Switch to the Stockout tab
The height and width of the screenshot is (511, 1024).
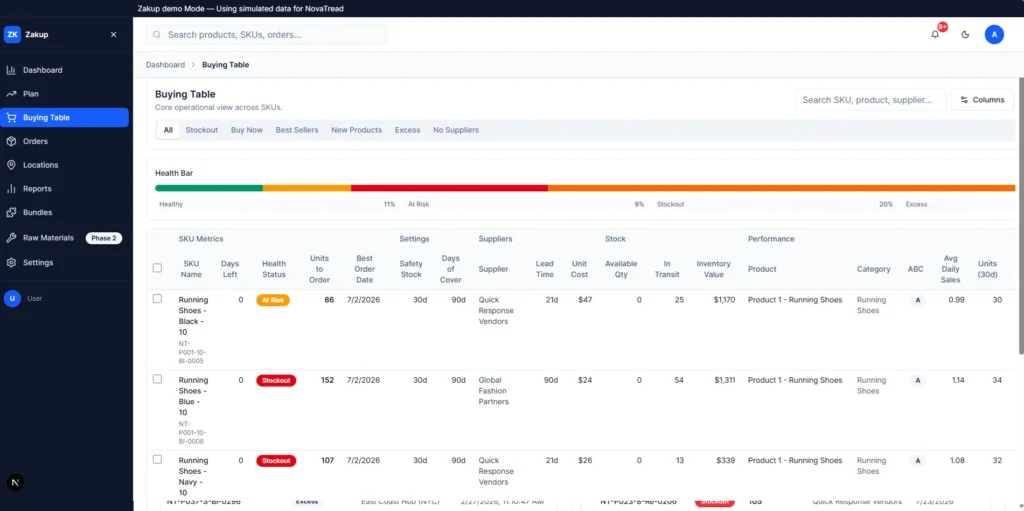pyautogui.click(x=201, y=130)
